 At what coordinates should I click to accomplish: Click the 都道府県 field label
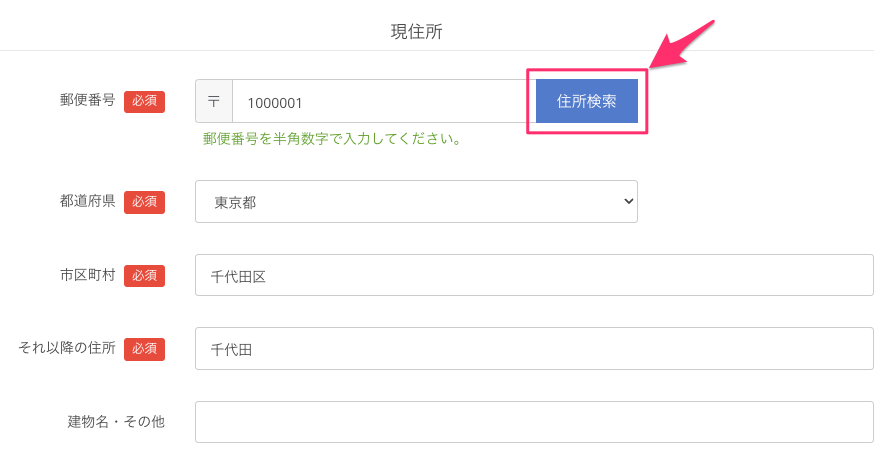tap(88, 201)
